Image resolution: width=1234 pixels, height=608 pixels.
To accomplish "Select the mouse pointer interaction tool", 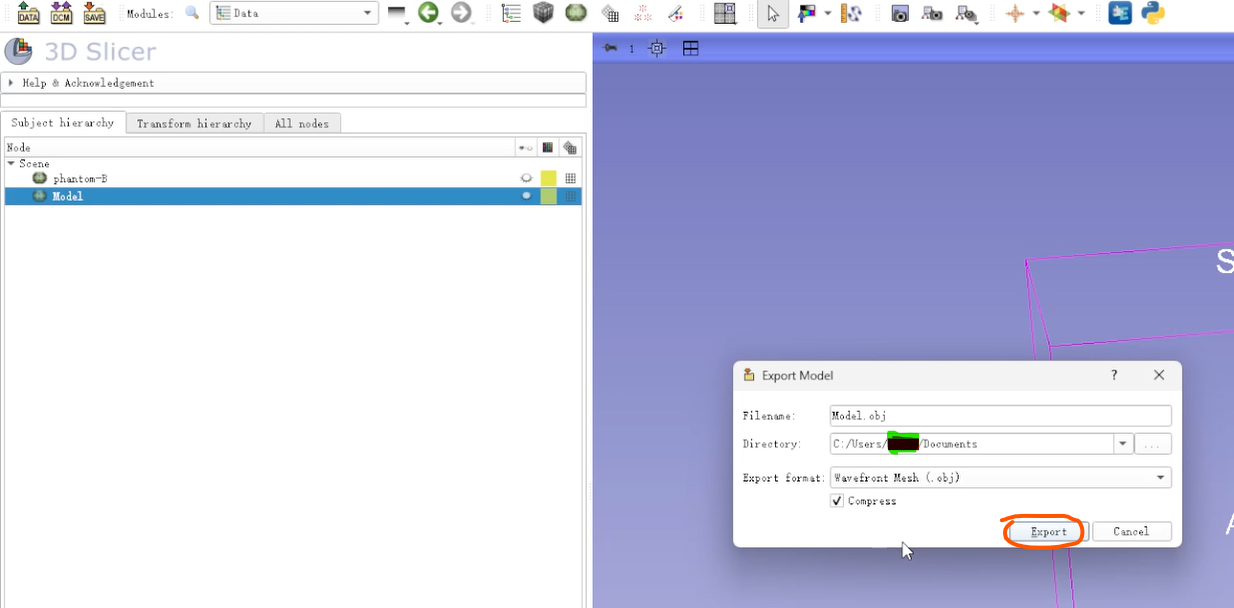I will pyautogui.click(x=772, y=13).
